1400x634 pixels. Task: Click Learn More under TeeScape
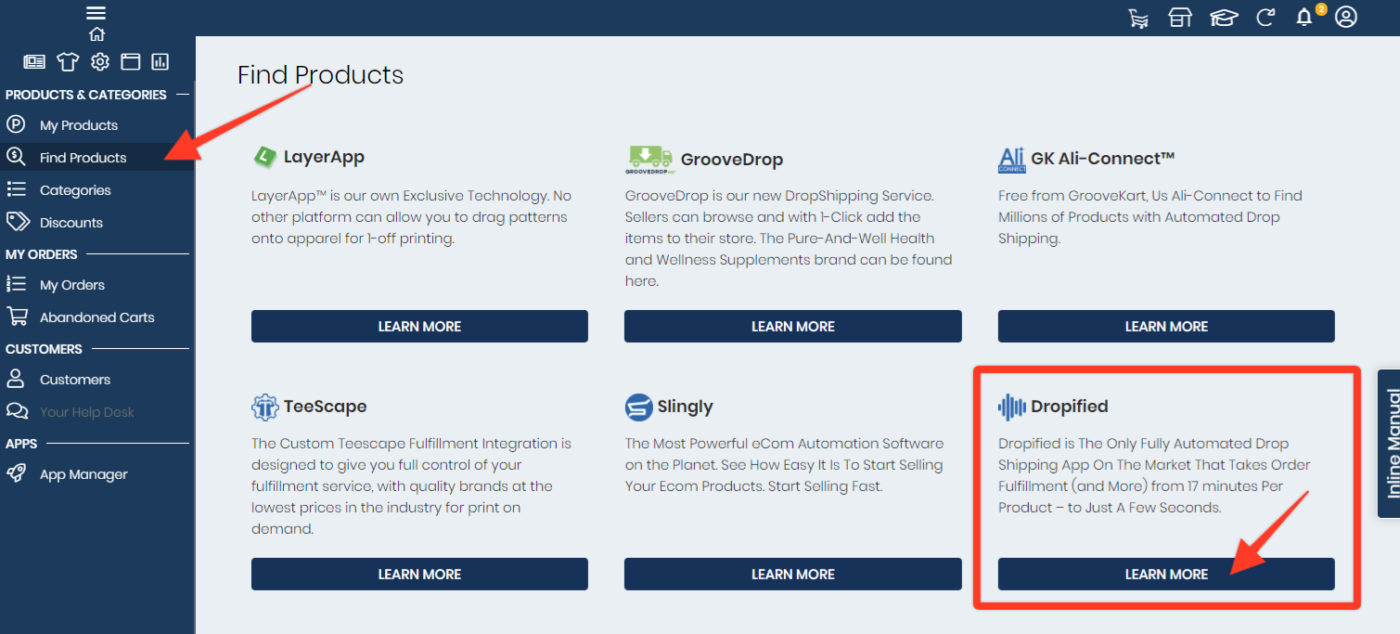419,574
